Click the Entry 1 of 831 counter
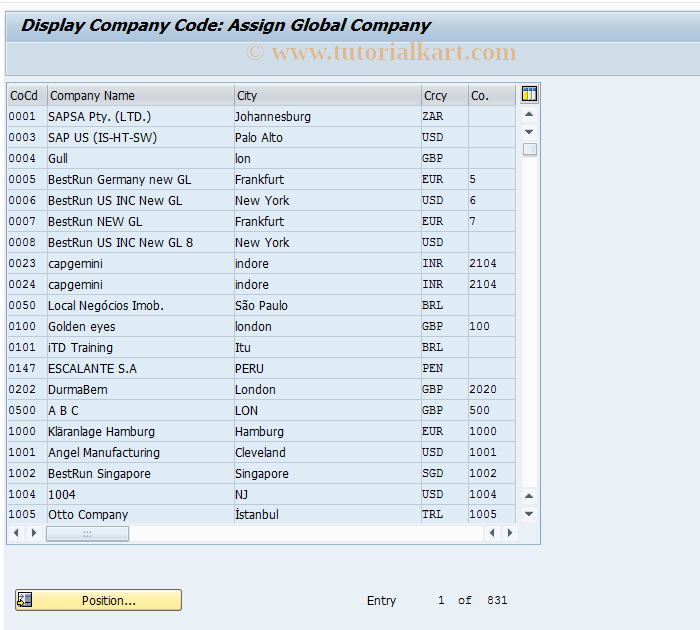Image resolution: width=700 pixels, height=630 pixels. [x=437, y=600]
